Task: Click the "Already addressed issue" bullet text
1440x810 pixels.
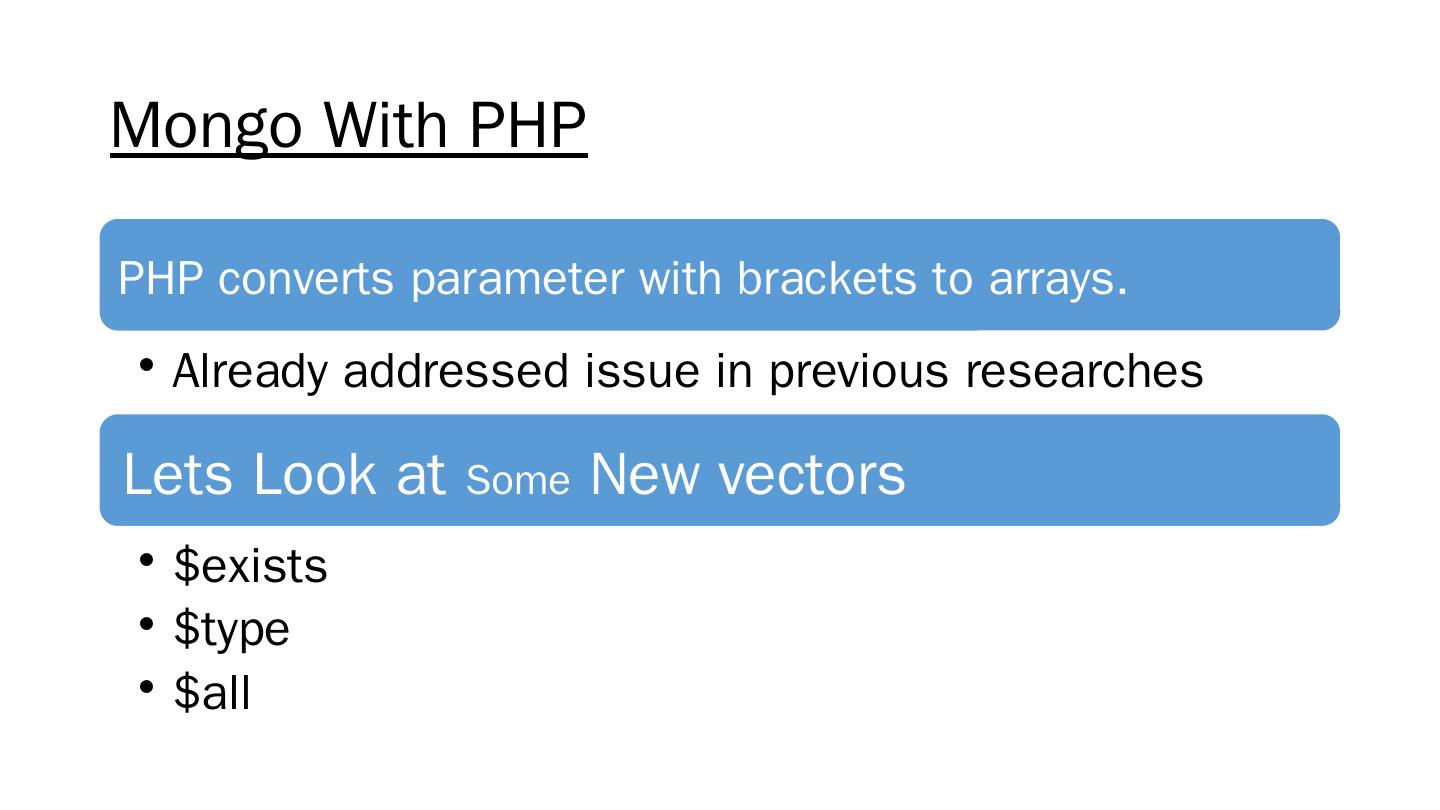Action: pyautogui.click(x=687, y=371)
